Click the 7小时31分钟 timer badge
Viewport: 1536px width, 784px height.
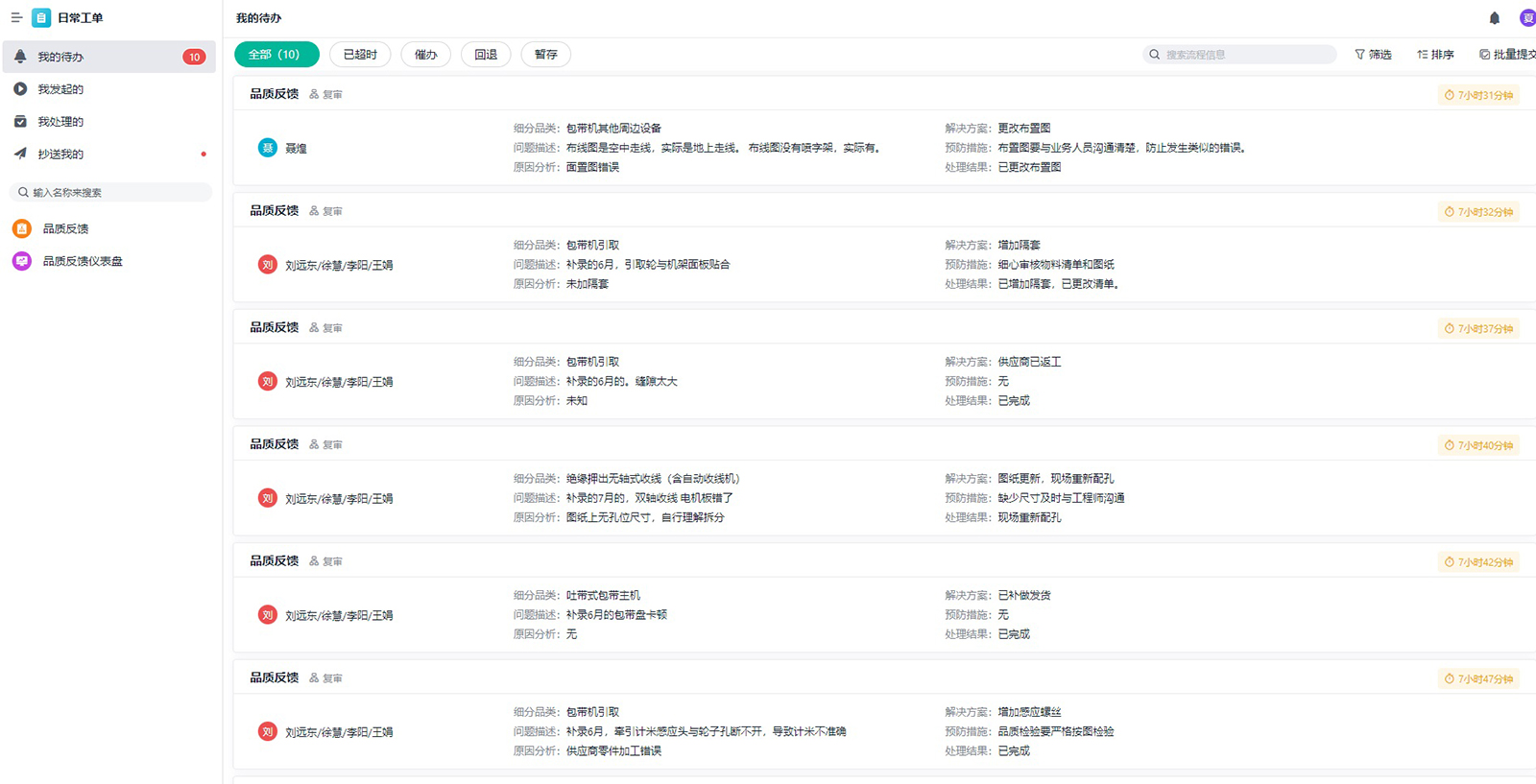[x=1478, y=95]
